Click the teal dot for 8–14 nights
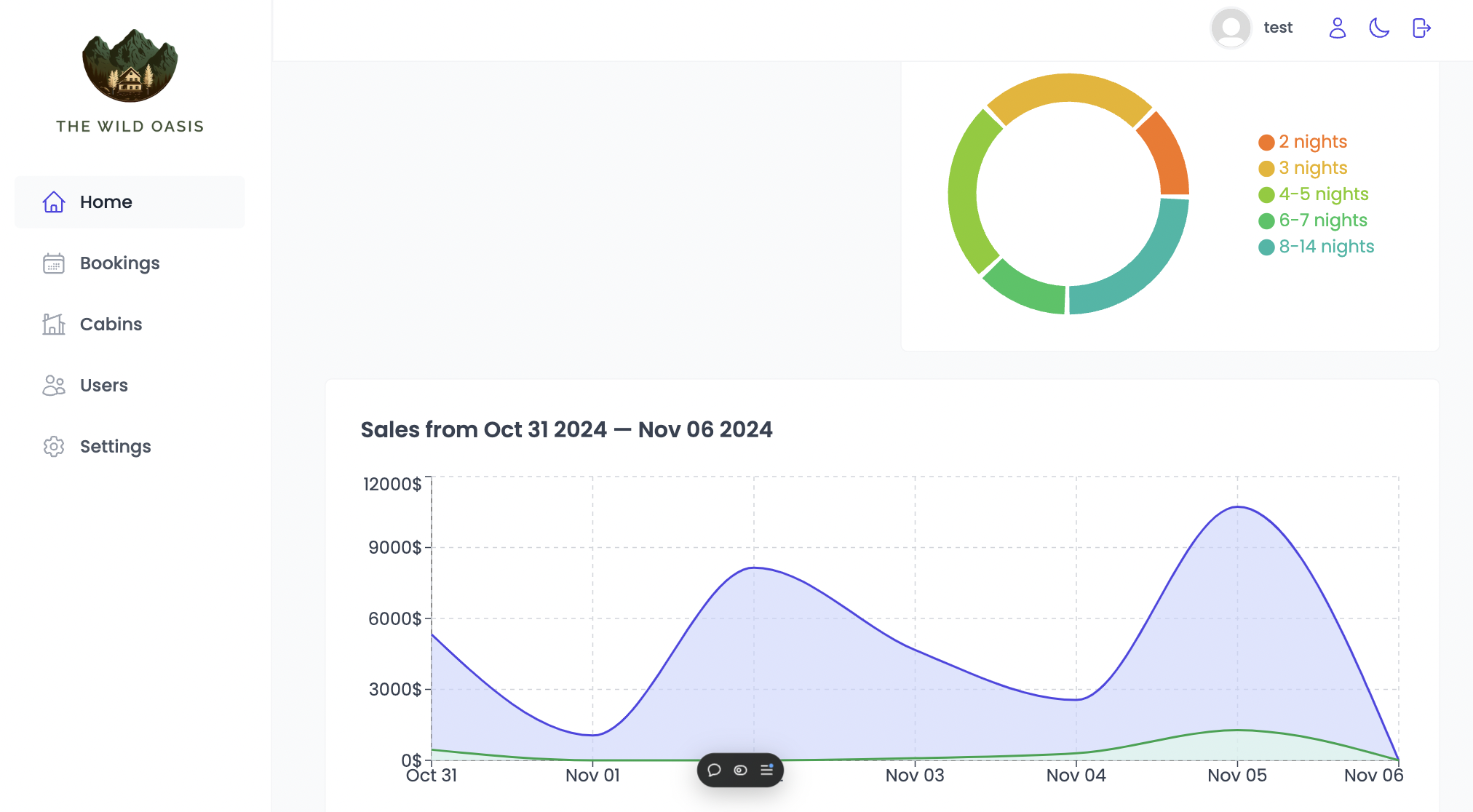Image resolution: width=1473 pixels, height=812 pixels. point(1266,247)
